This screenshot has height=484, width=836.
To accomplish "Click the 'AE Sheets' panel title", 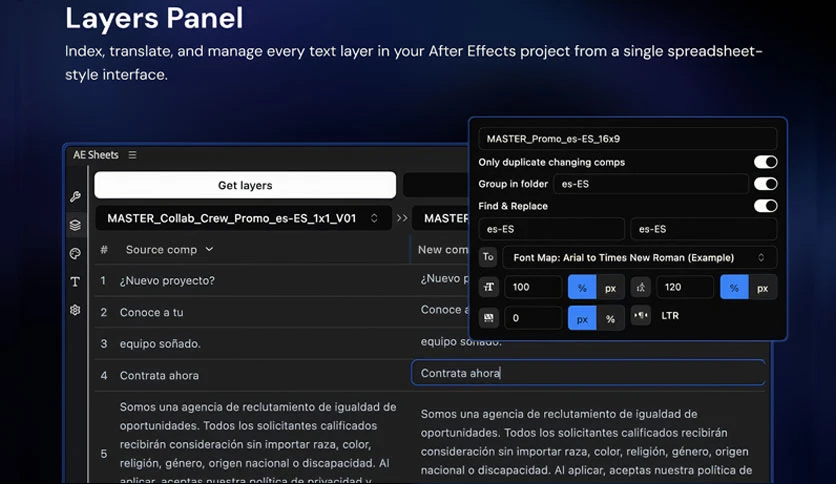I will pos(95,155).
